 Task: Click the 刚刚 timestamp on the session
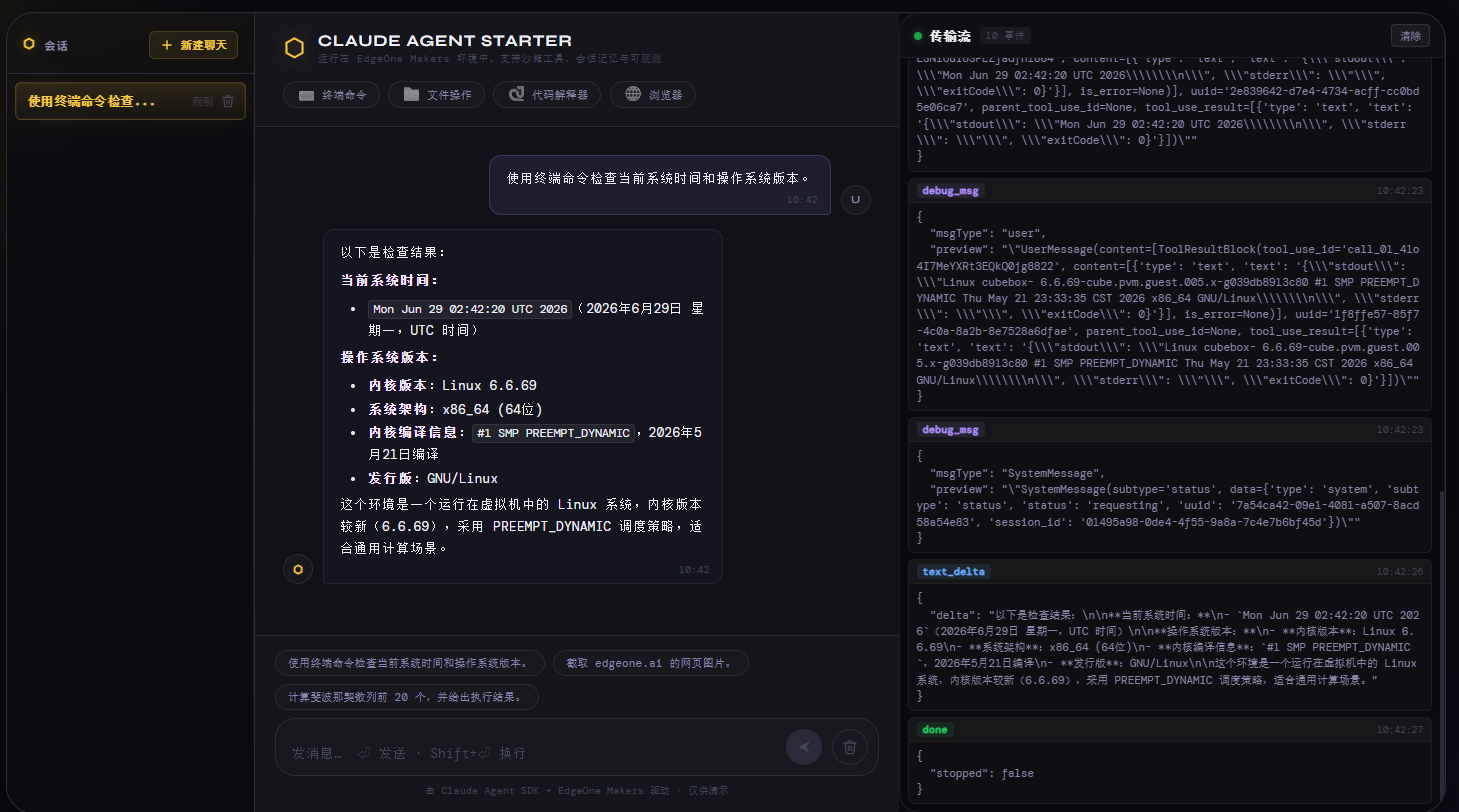click(x=202, y=101)
